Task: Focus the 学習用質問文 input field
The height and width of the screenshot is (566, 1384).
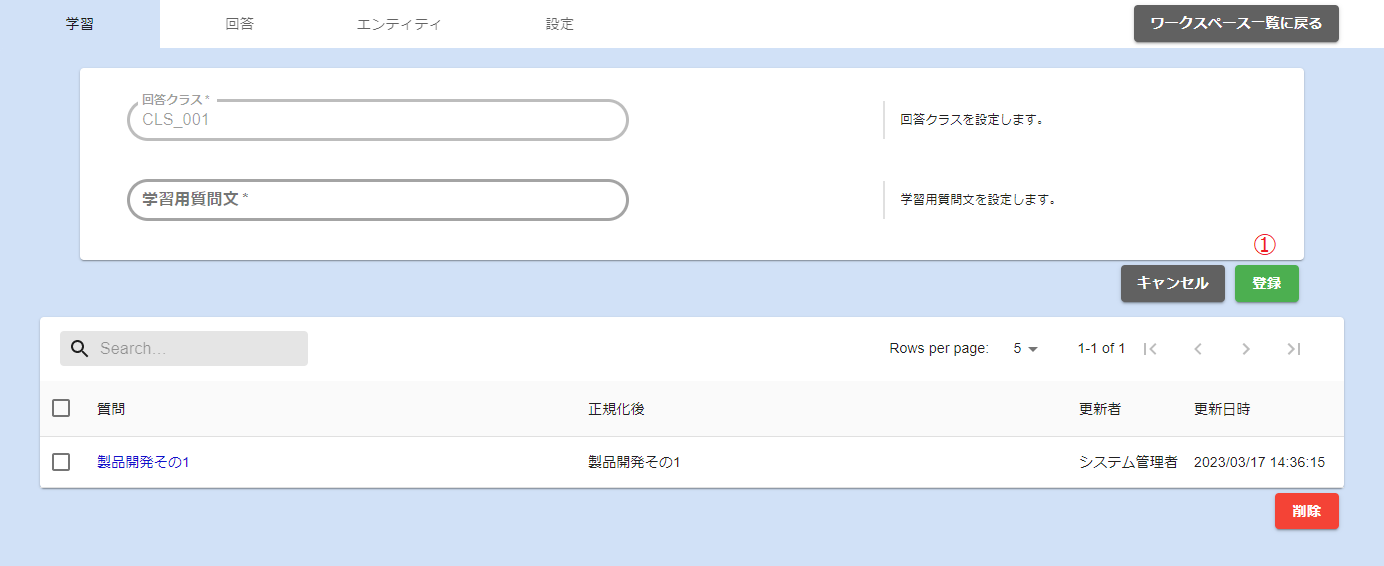Action: [378, 200]
